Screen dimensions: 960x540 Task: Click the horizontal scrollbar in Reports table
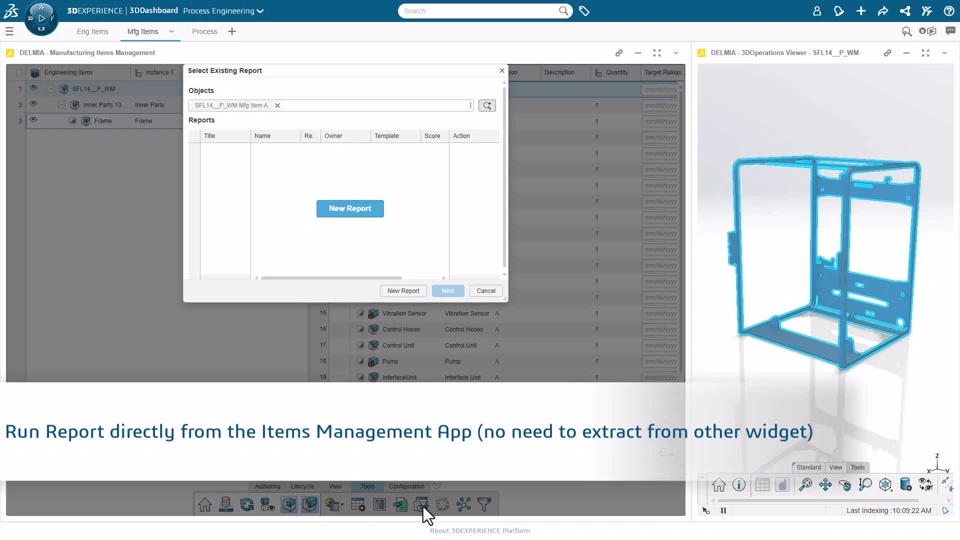pos(331,278)
